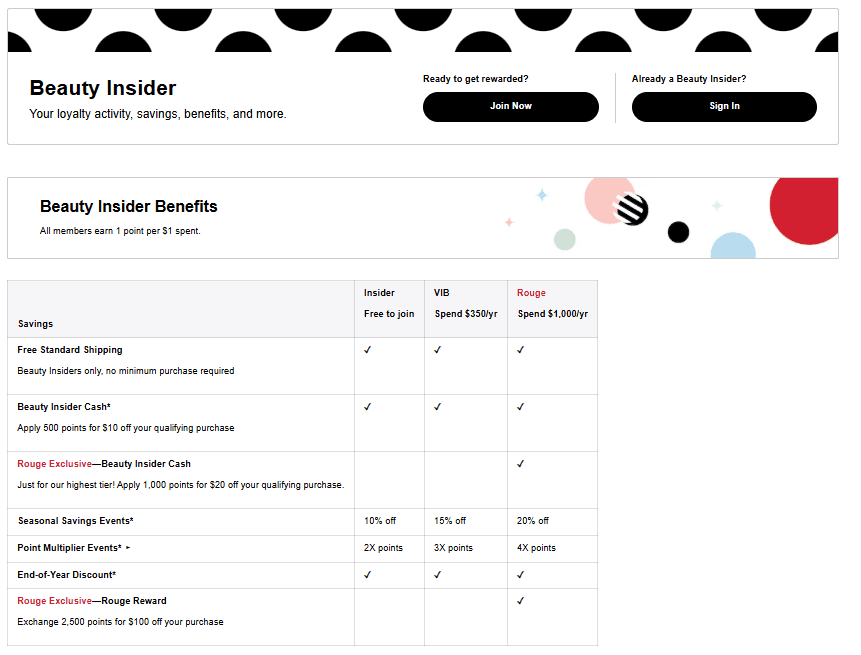
Task: Click Insider checkmark for Free Standard Shipping
Action: [x=367, y=350]
